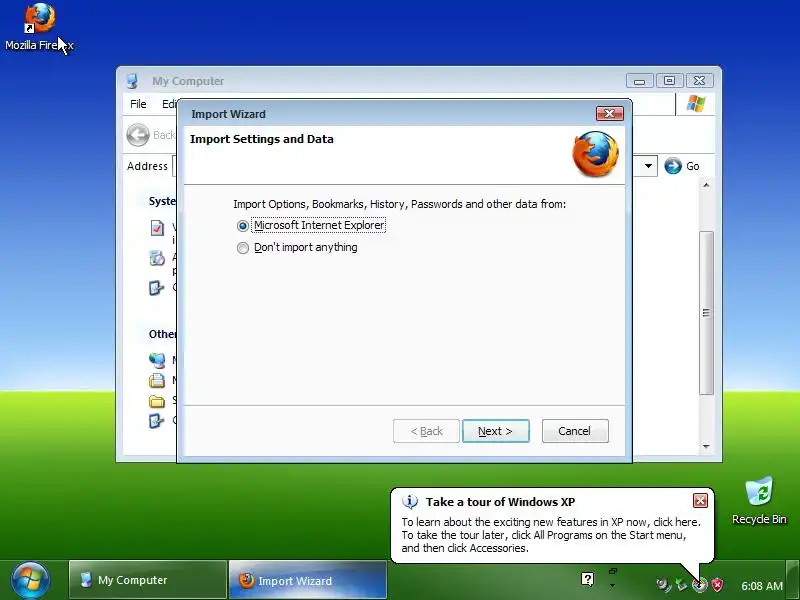Screen dimensions: 800x600
Task: Click the red security shield tray icon
Action: (717, 584)
